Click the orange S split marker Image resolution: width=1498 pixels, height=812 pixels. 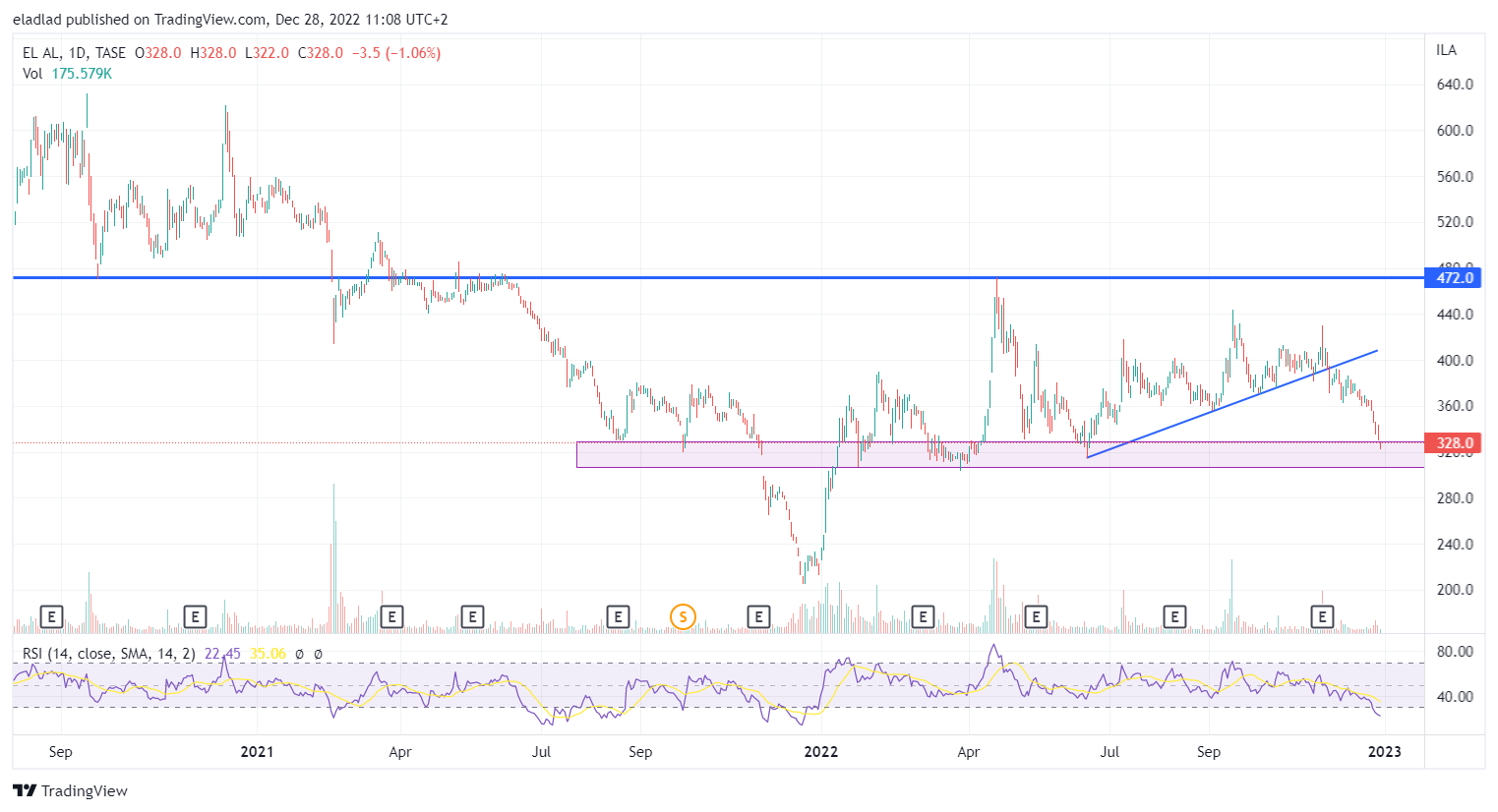683,616
